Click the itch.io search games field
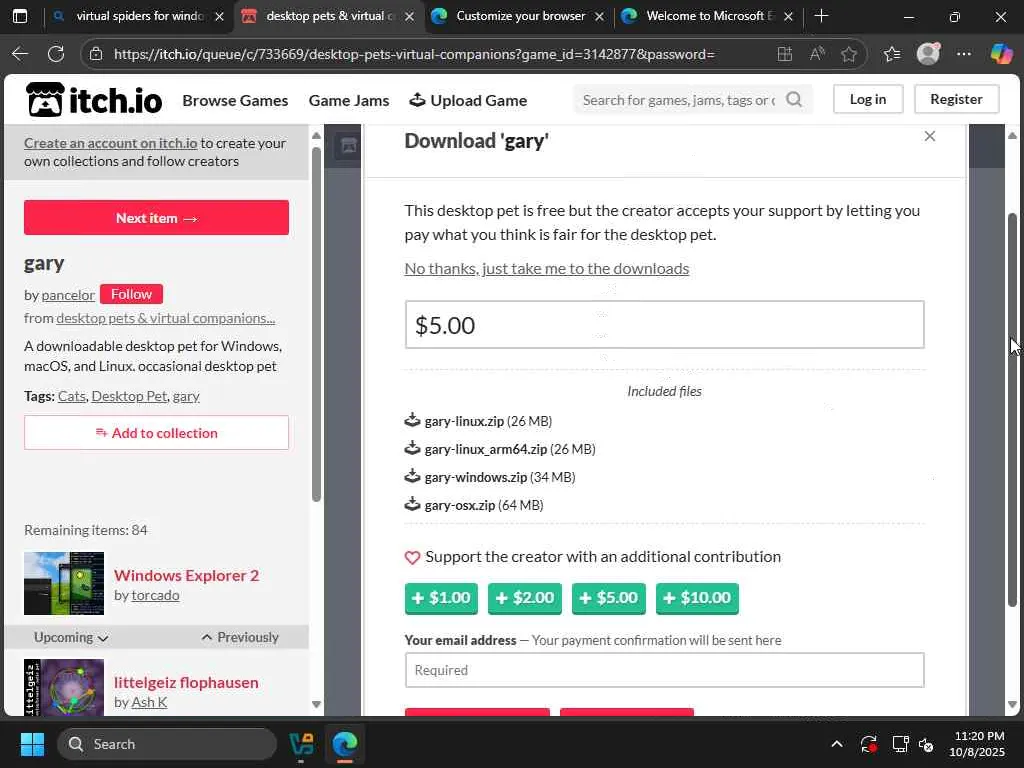This screenshot has height=768, width=1024. pos(679,99)
